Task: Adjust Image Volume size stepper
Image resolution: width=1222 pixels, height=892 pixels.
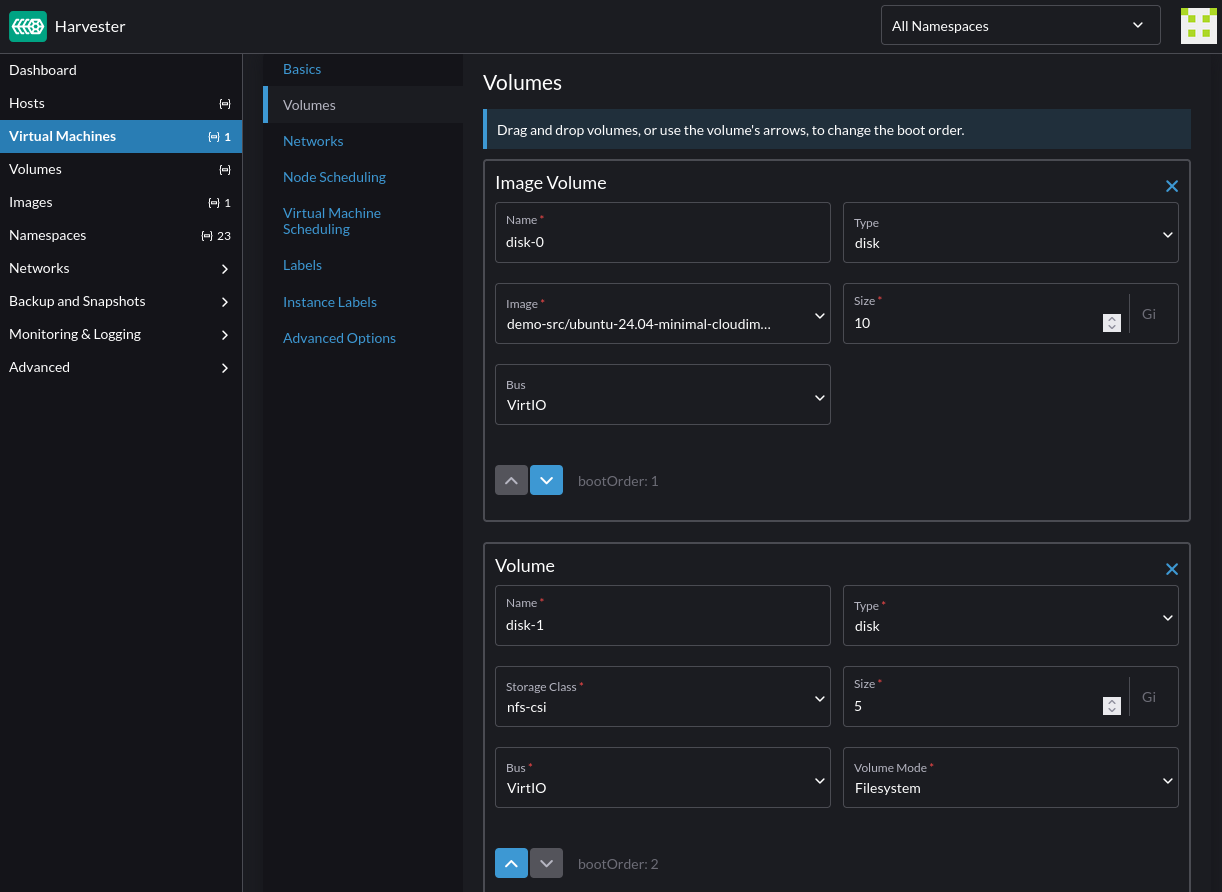Action: 1111,323
